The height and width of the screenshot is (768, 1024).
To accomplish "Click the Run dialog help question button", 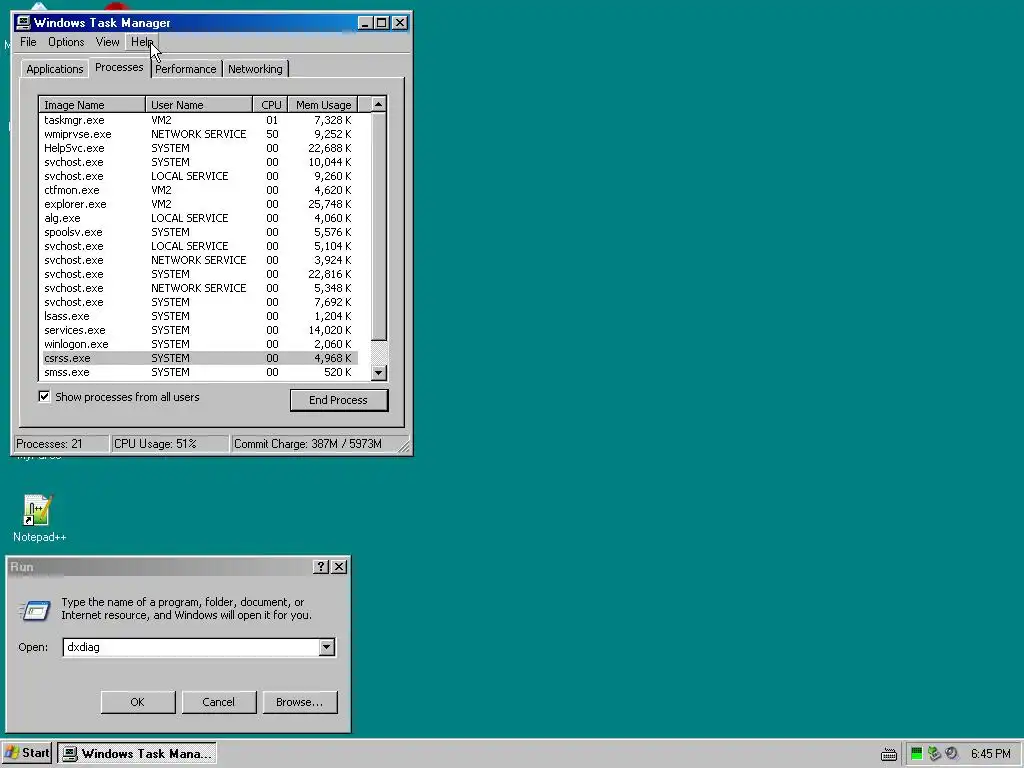I will 321,567.
